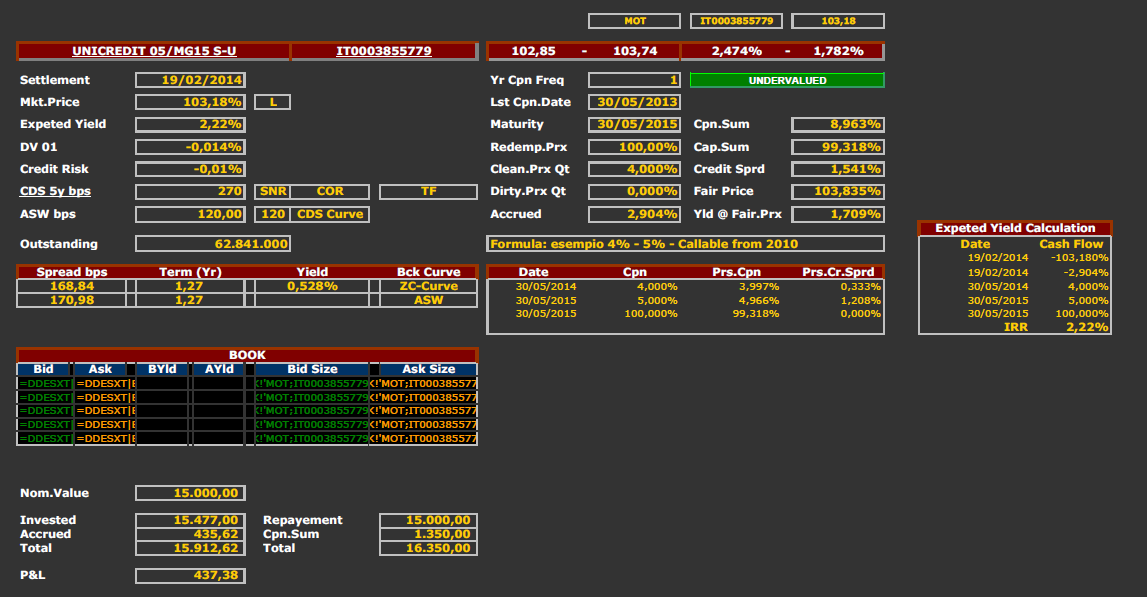1147x597 pixels.
Task: Select the Fair Price value 103,835%
Action: (838, 192)
